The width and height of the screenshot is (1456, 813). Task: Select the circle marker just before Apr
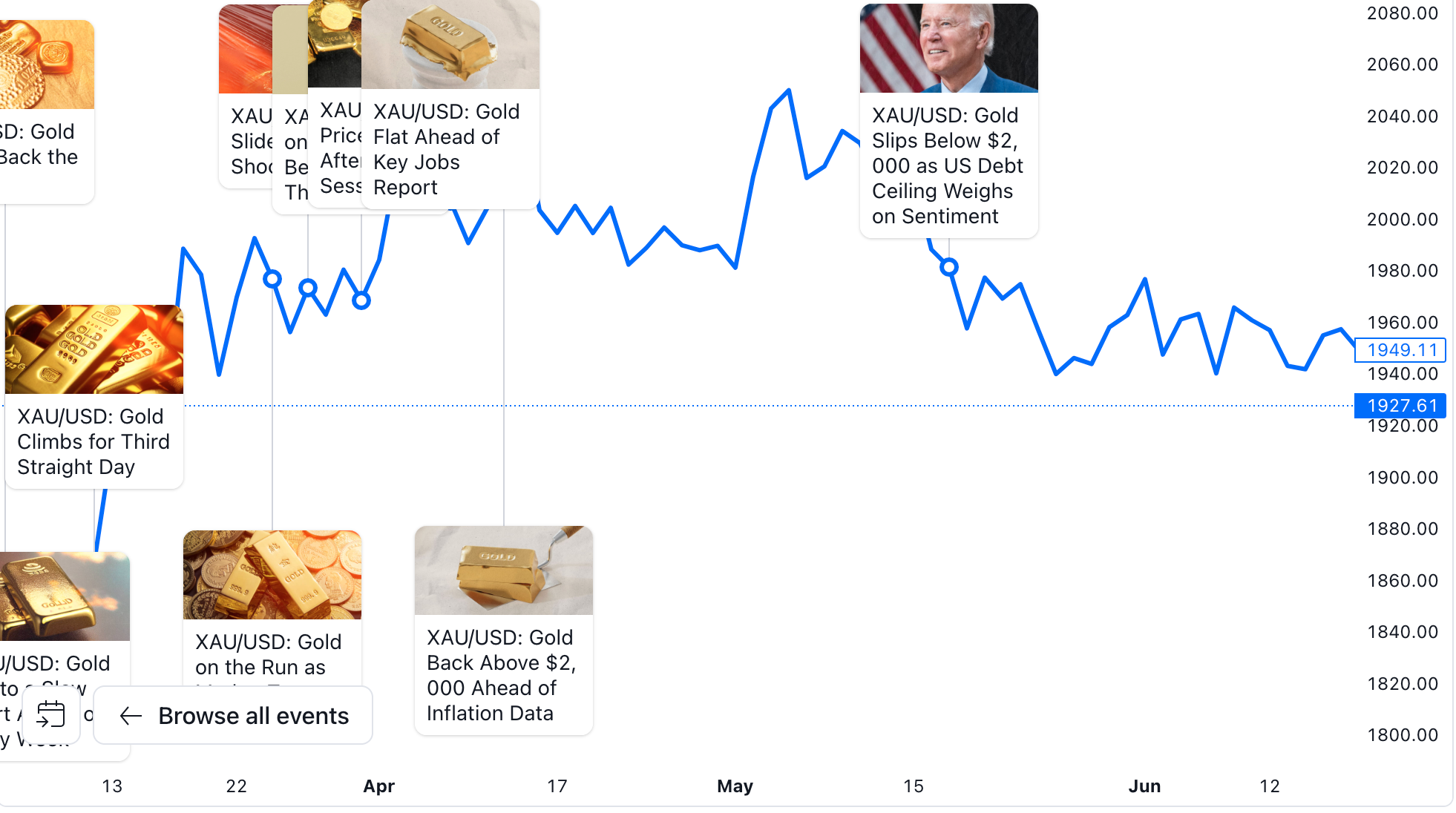pyautogui.click(x=361, y=300)
